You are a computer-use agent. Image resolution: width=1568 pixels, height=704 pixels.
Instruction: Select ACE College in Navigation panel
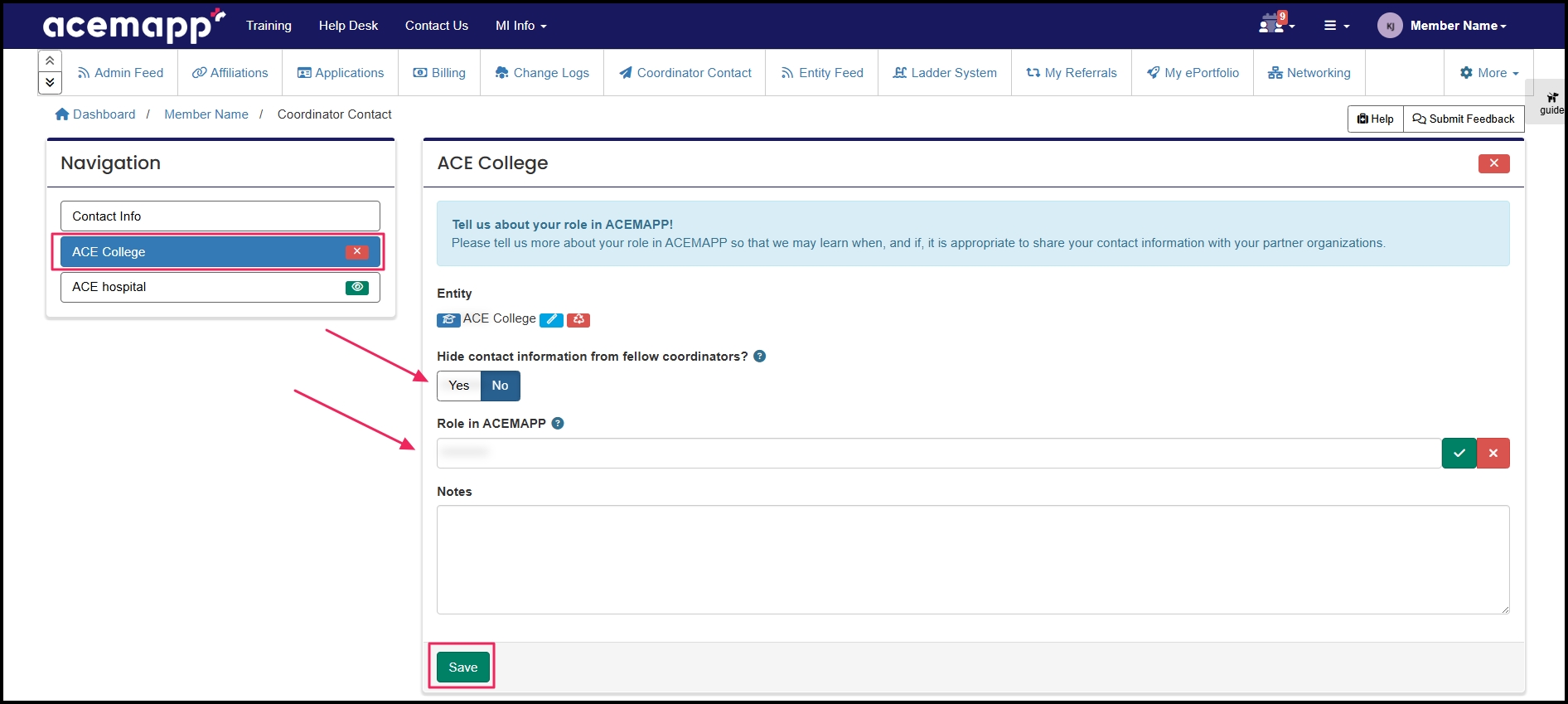pos(220,252)
